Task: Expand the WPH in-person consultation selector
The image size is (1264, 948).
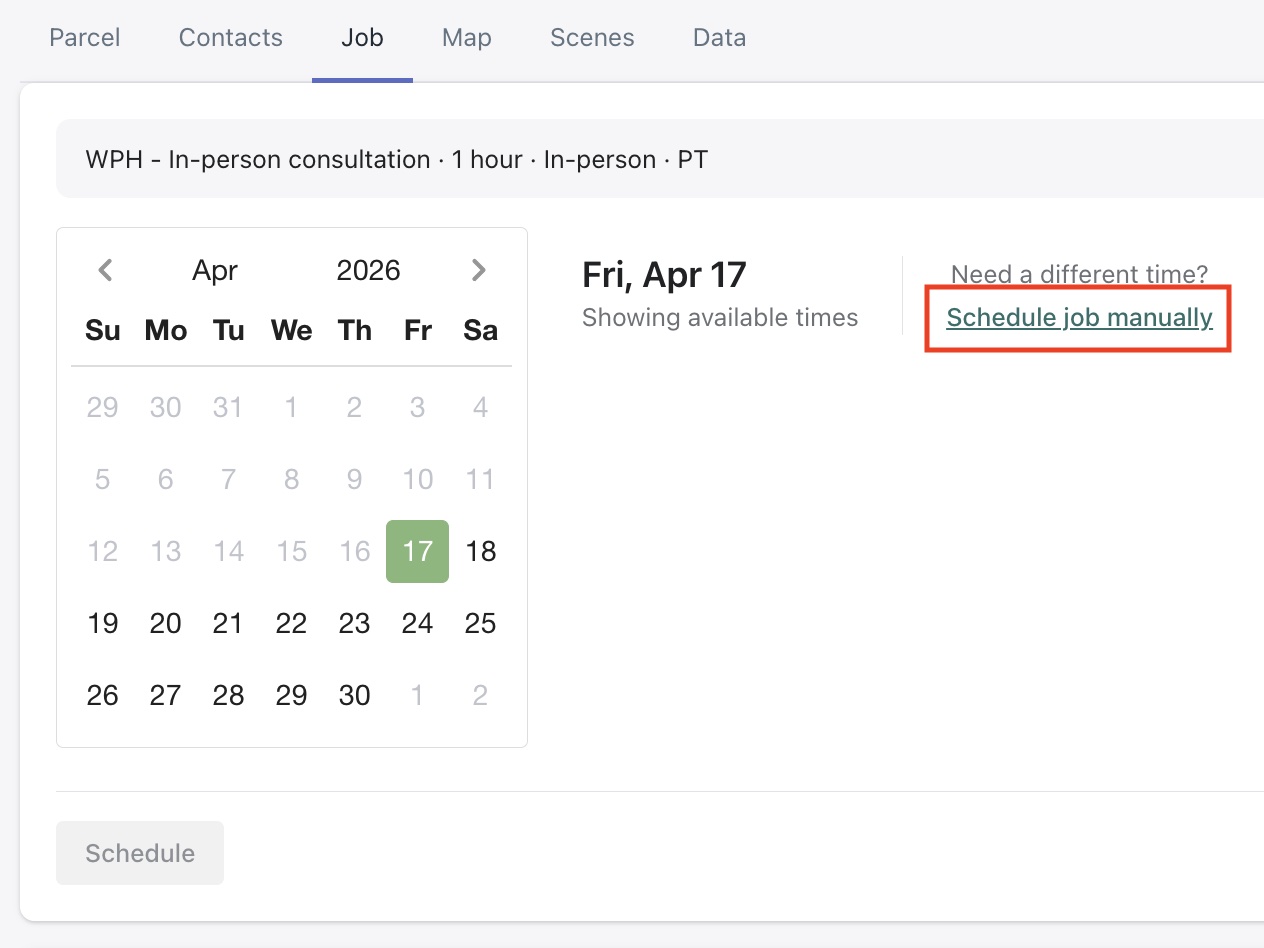Action: pyautogui.click(x=660, y=160)
